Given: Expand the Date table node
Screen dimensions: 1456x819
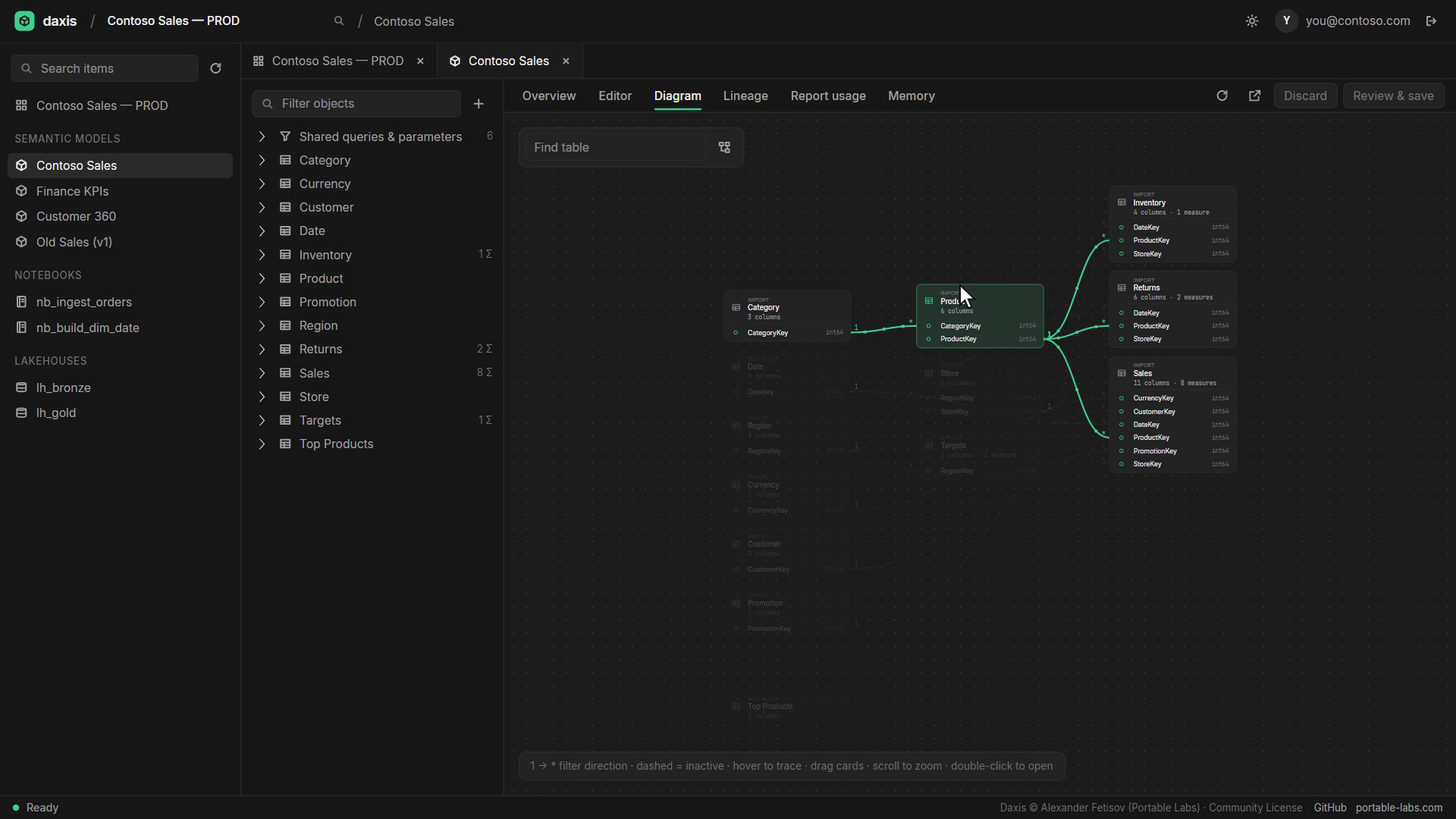Looking at the screenshot, I should click(262, 231).
